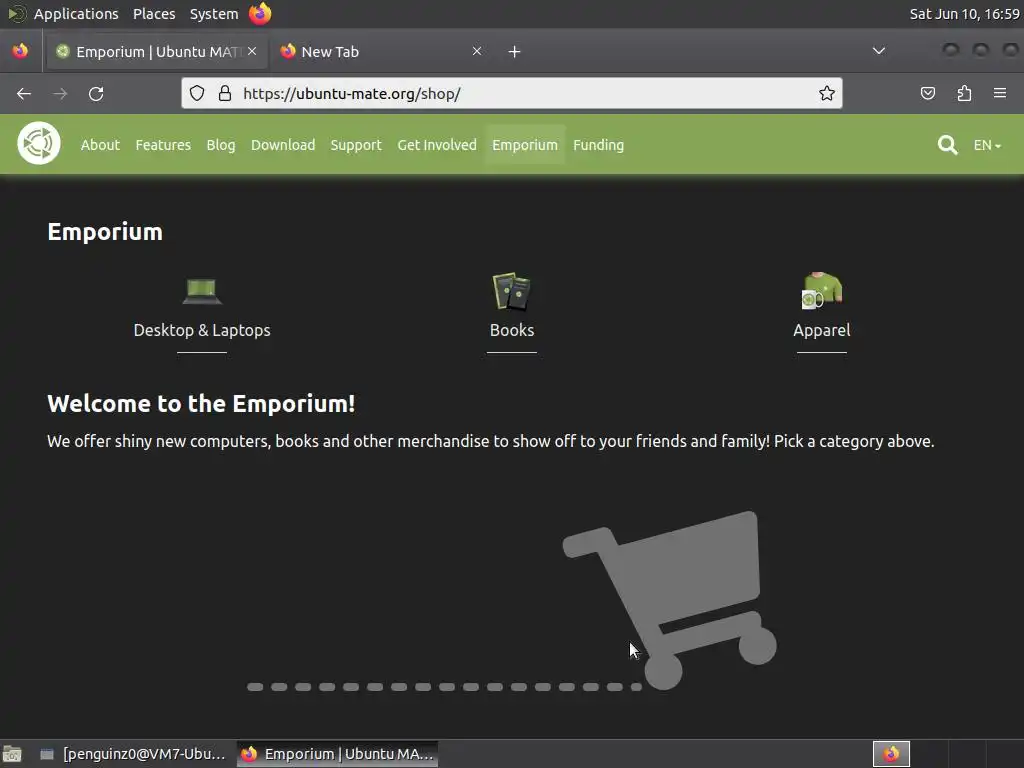Open the EN language dropdown

(x=987, y=145)
